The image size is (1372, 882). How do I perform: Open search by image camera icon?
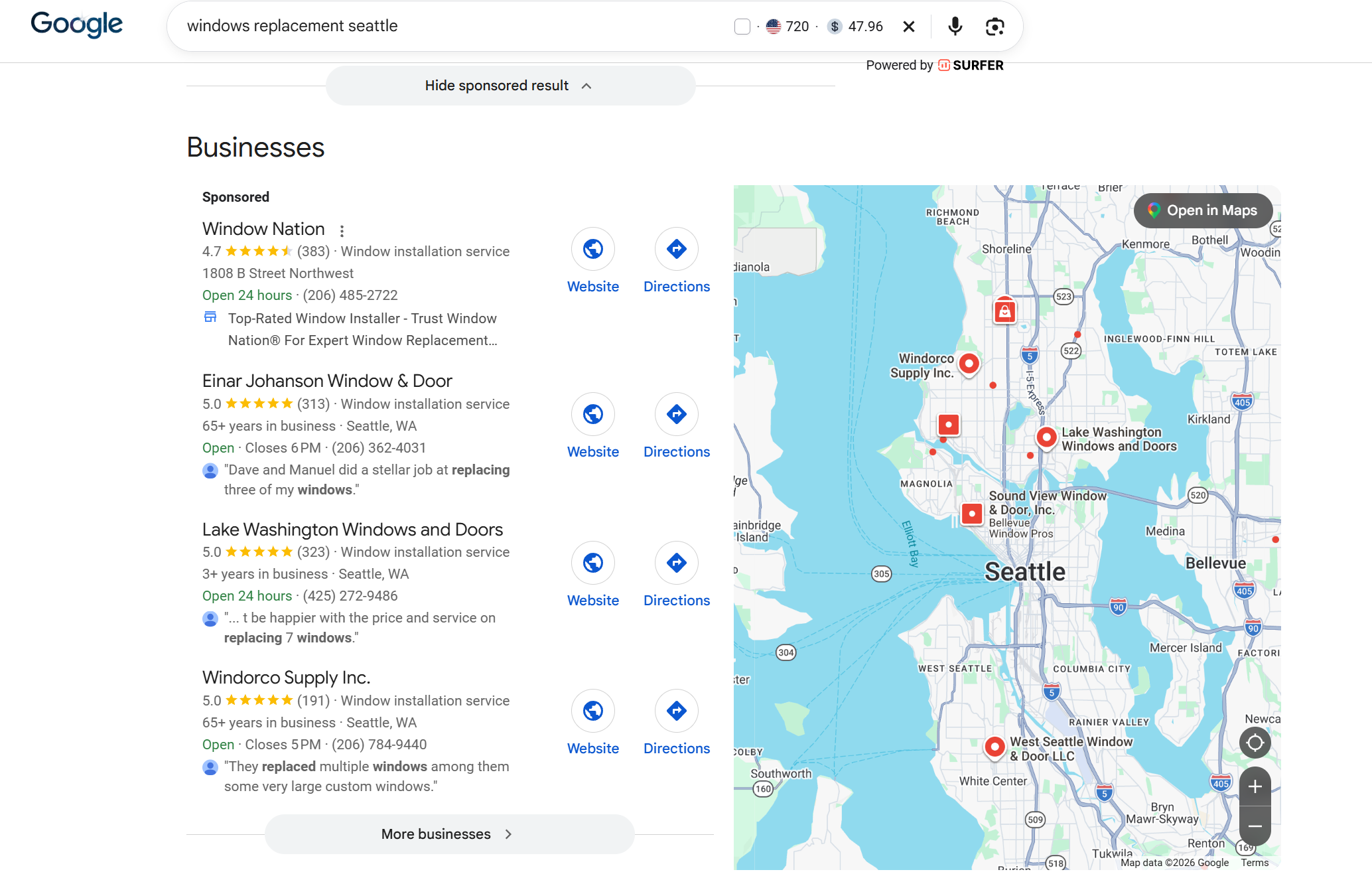tap(995, 27)
